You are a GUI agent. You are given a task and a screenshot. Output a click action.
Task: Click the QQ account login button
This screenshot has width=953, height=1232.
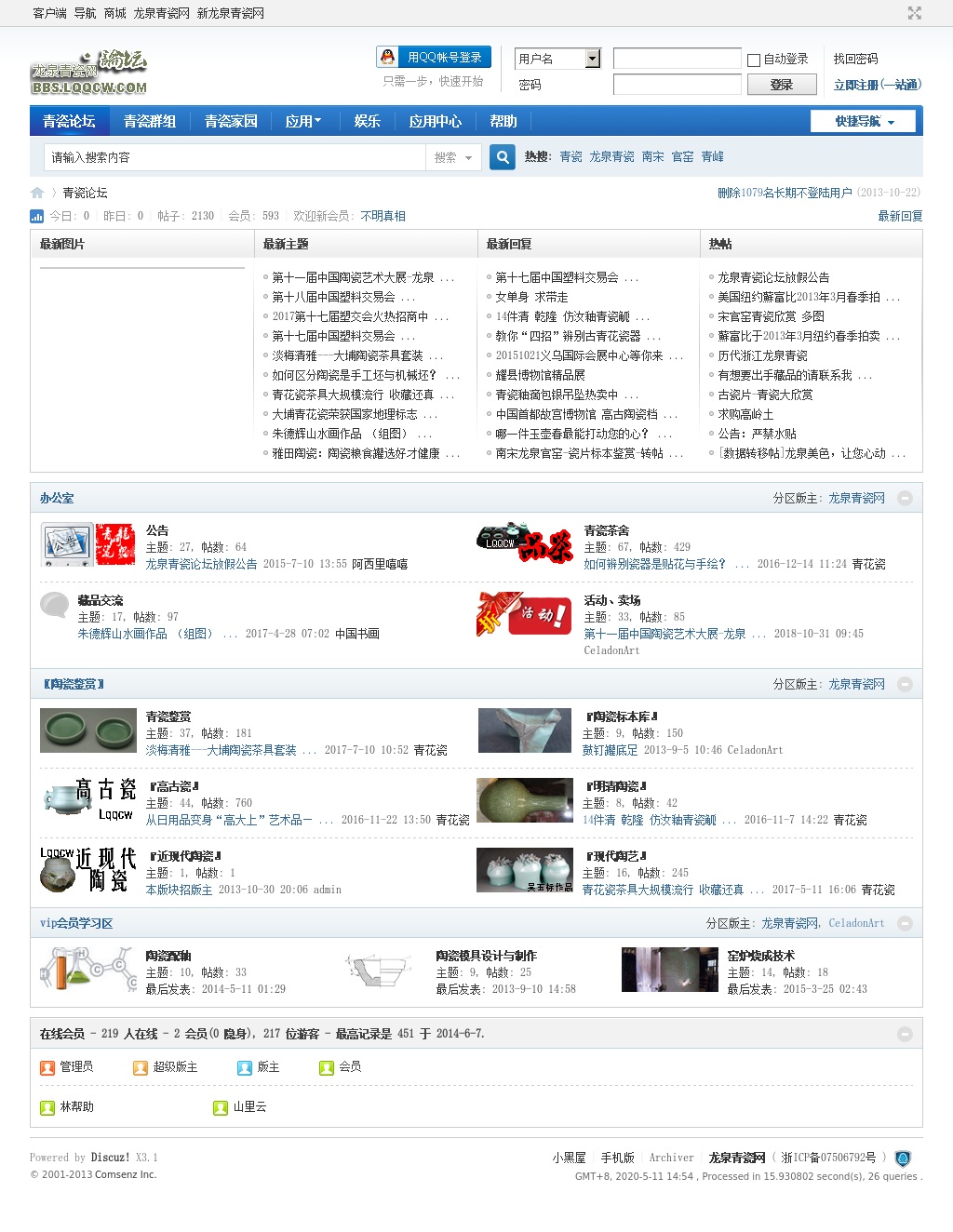pyautogui.click(x=434, y=57)
